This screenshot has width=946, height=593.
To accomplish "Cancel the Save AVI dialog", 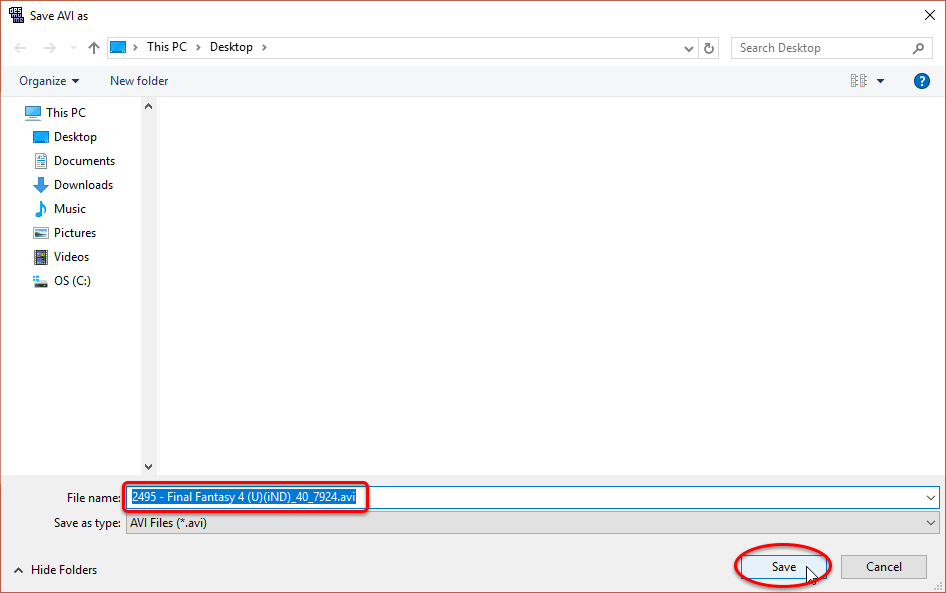I will click(x=884, y=567).
